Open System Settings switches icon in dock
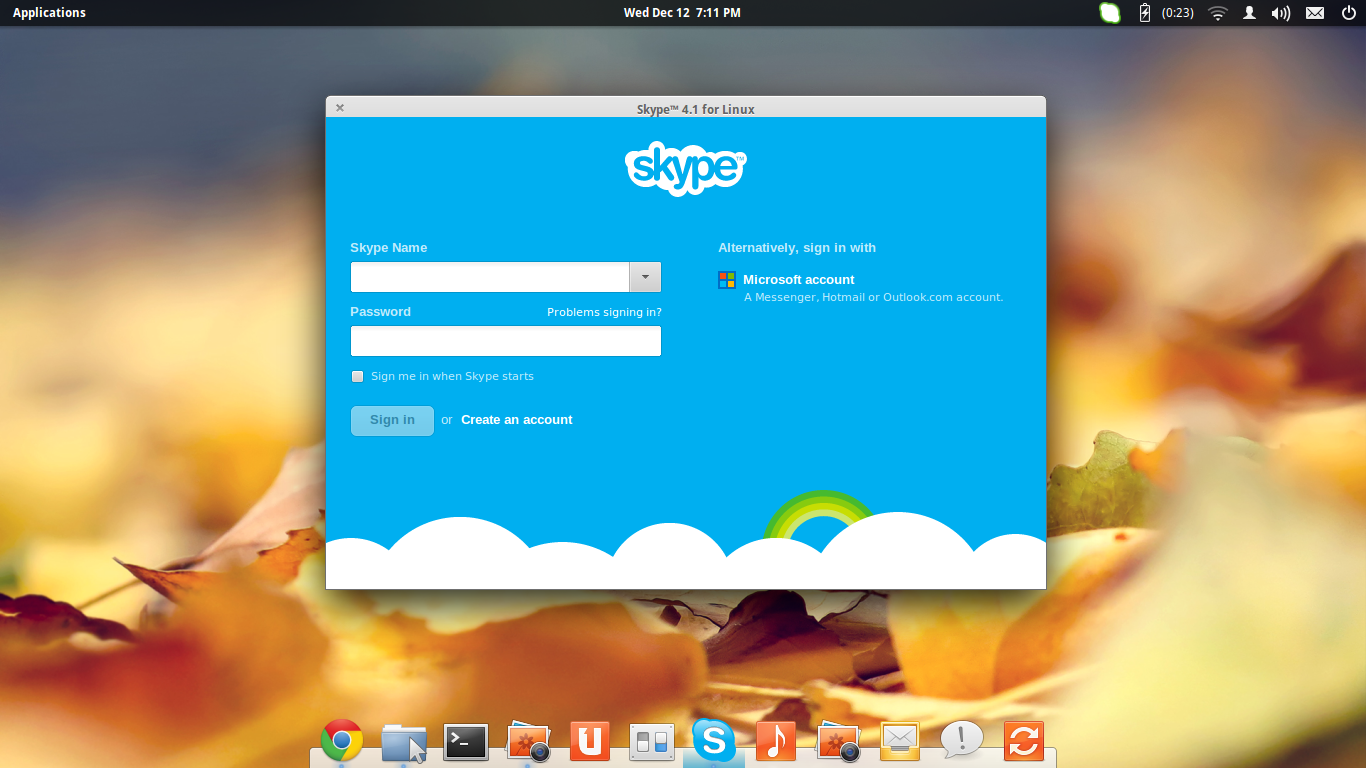 [x=652, y=742]
